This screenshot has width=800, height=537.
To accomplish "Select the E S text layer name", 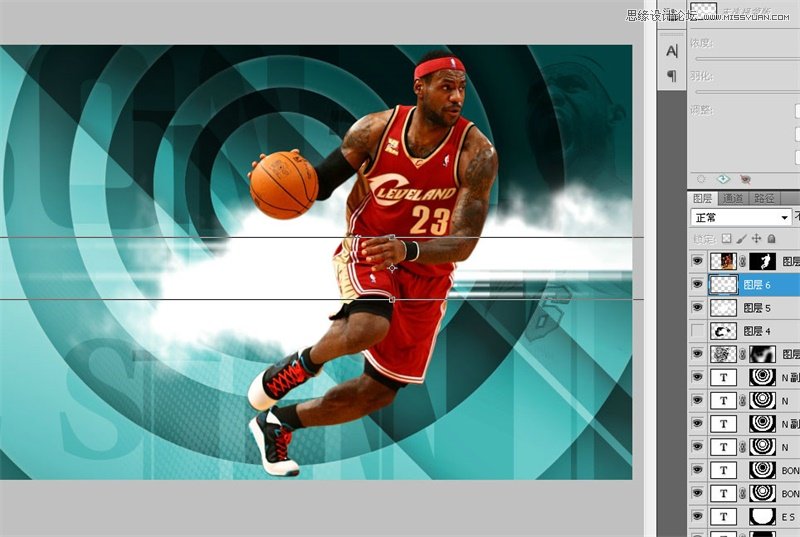I will tap(788, 517).
